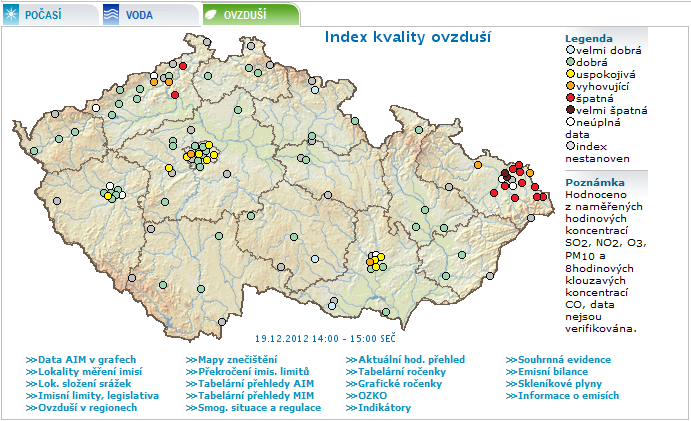The height and width of the screenshot is (421, 691).
Task: Open the 'Souhrnná evidence' link
Action: click(x=564, y=359)
